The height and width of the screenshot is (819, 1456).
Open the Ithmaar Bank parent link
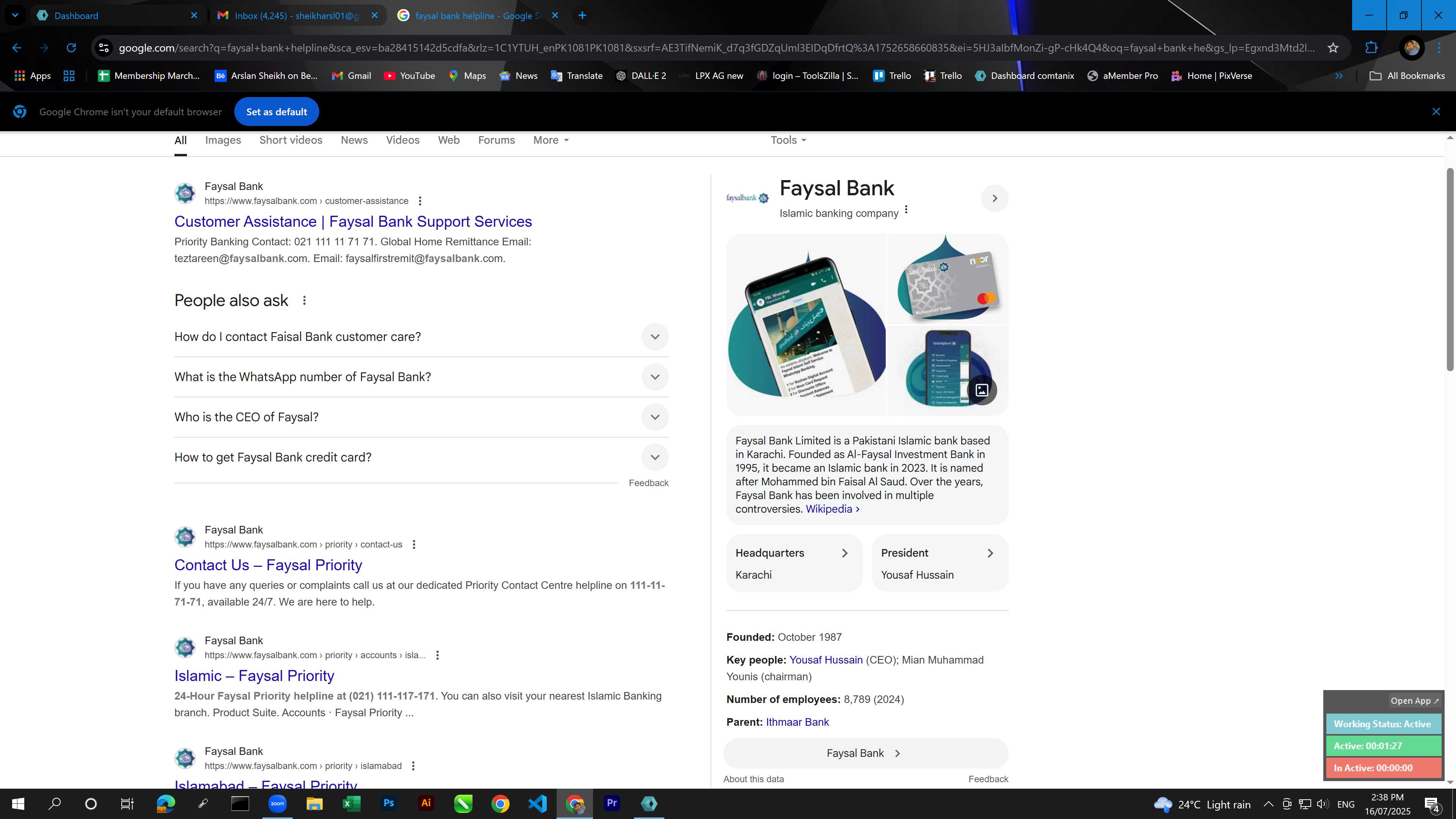tap(797, 722)
